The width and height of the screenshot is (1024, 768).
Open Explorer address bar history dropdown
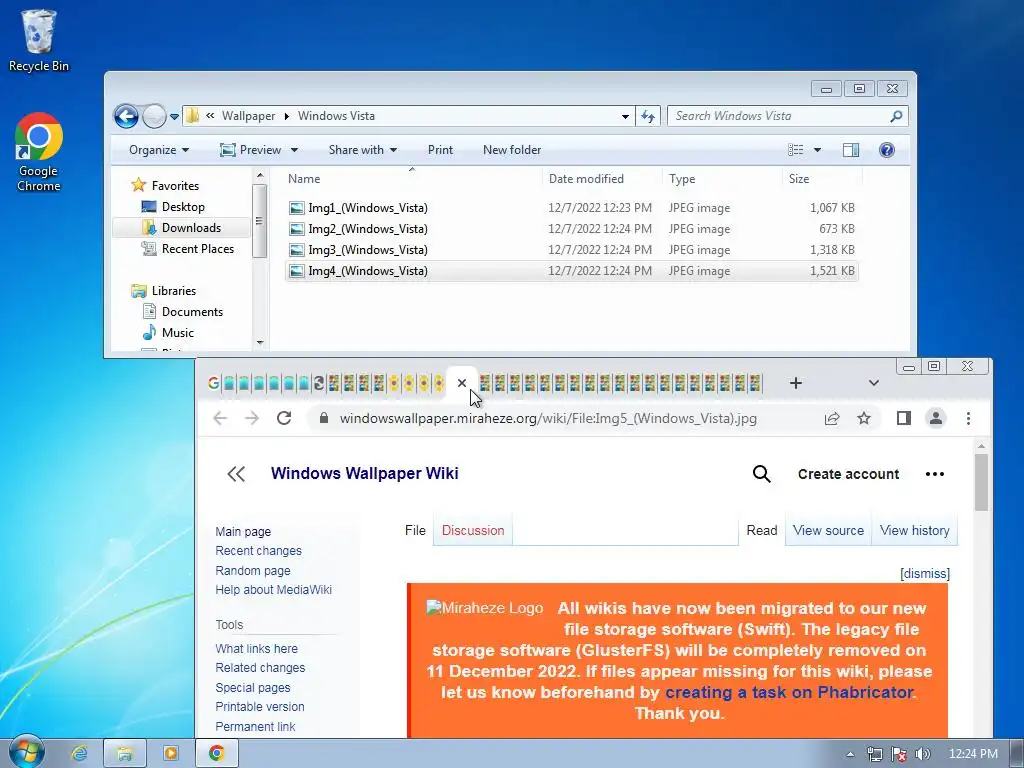click(625, 116)
